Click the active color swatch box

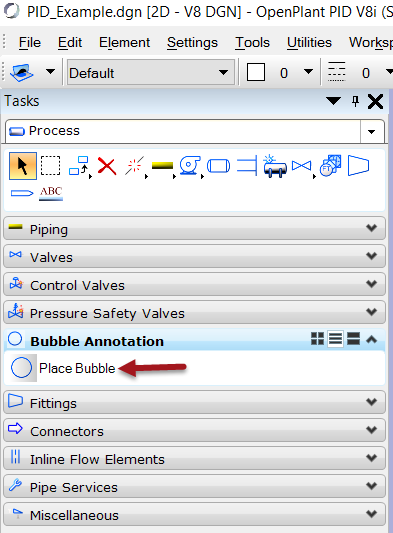pos(256,72)
